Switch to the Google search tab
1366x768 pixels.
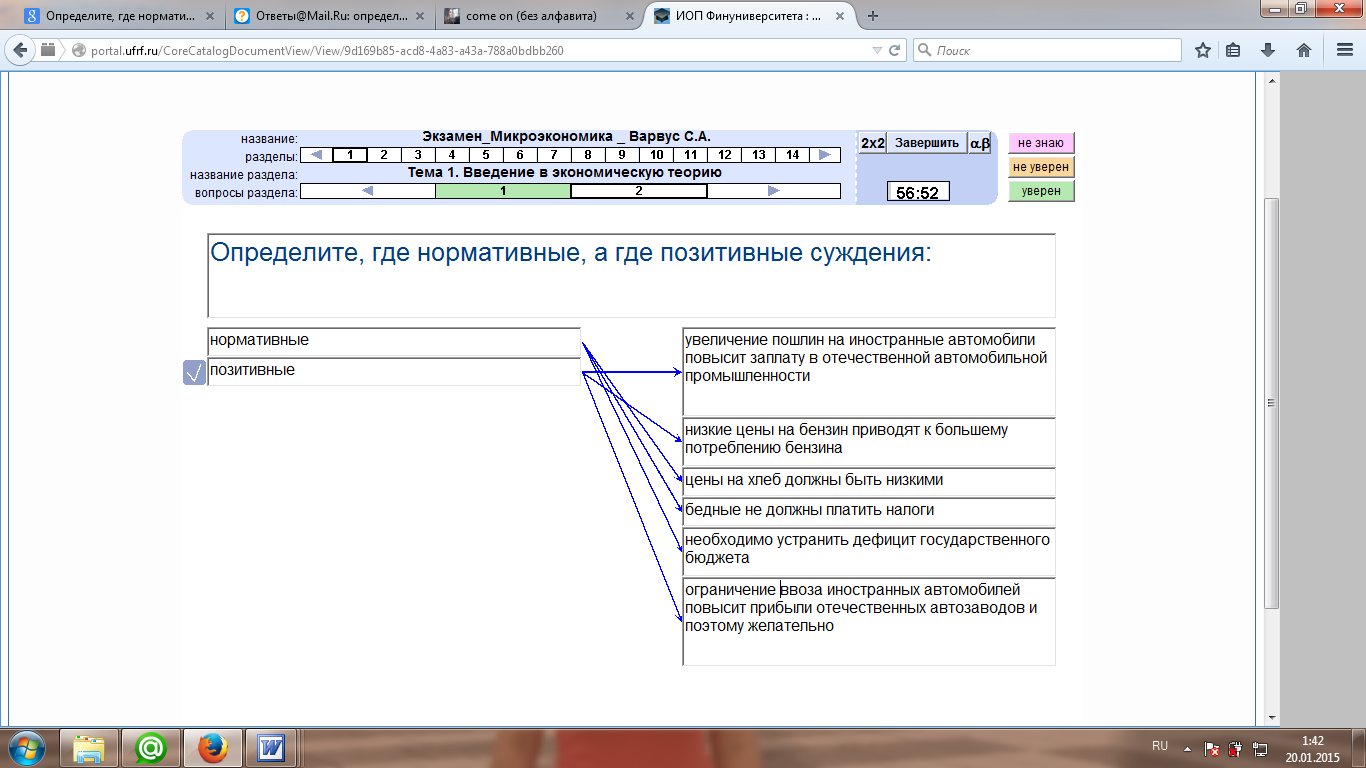pyautogui.click(x=117, y=16)
